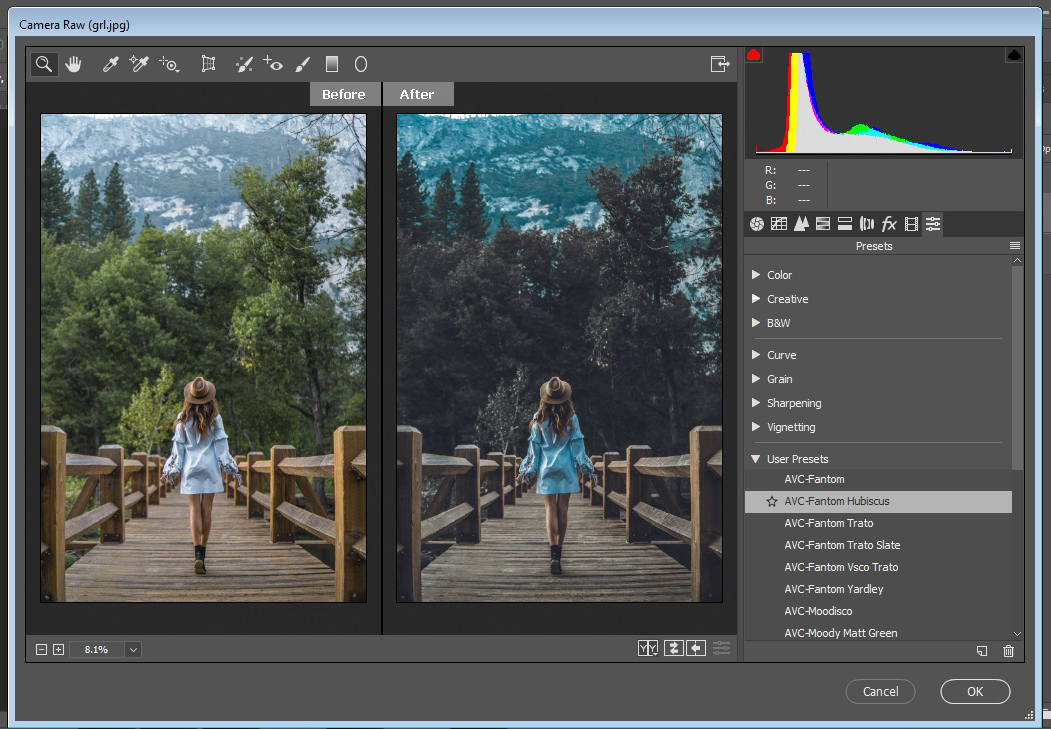
Task: Select the Color Sampler tool
Action: pyautogui.click(x=139, y=64)
